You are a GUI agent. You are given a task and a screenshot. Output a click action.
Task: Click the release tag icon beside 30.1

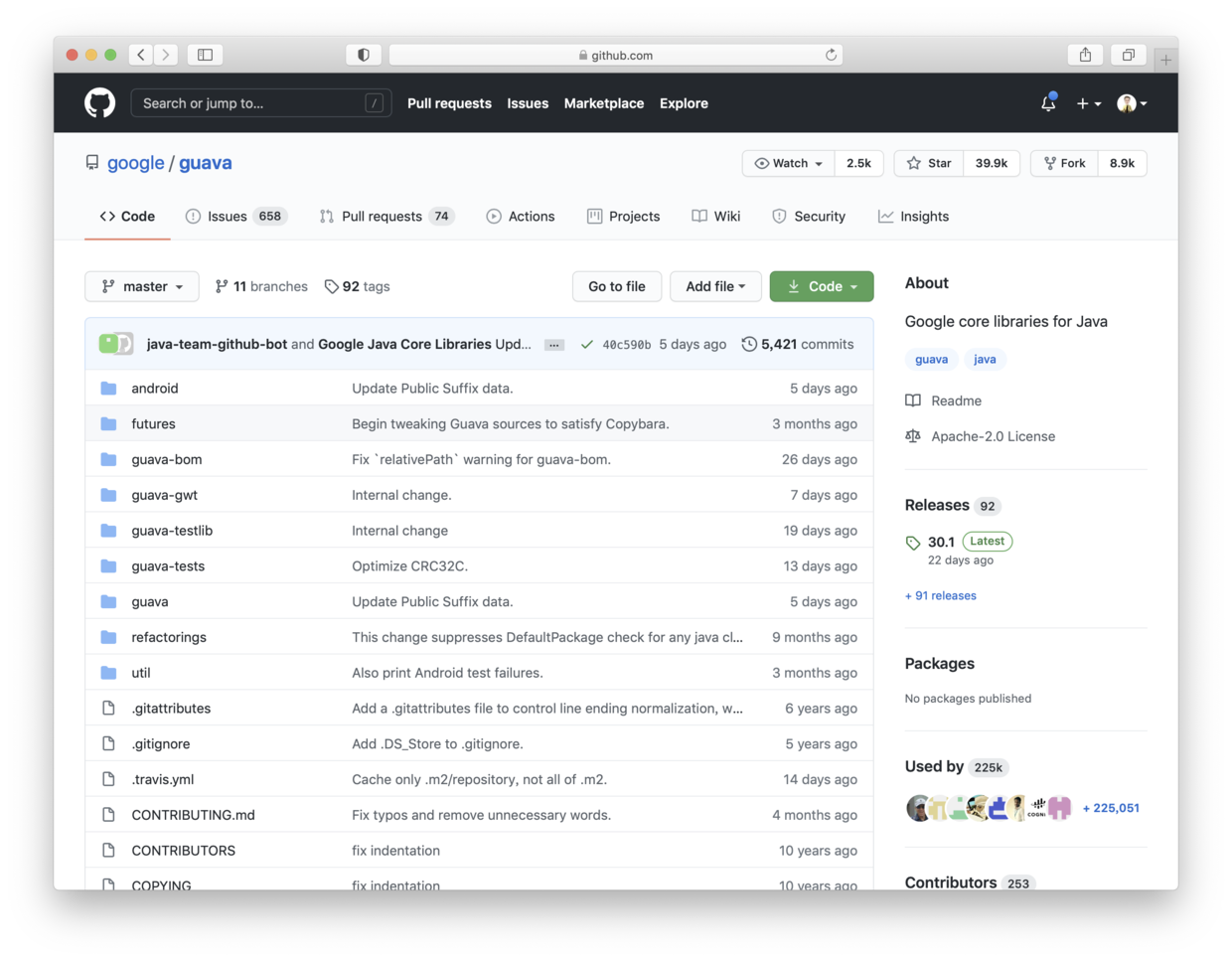click(x=913, y=543)
